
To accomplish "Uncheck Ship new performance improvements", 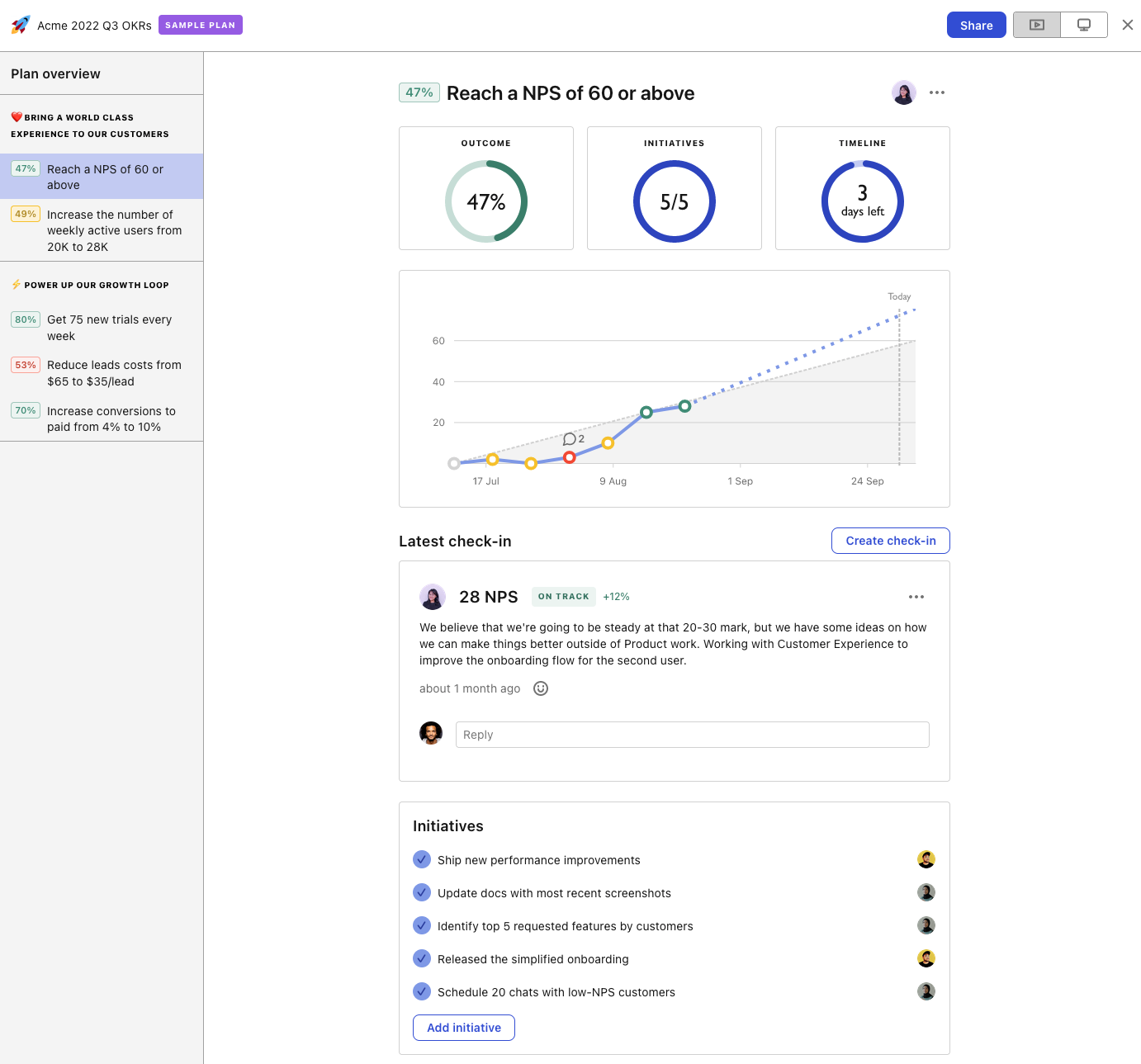I will [422, 859].
